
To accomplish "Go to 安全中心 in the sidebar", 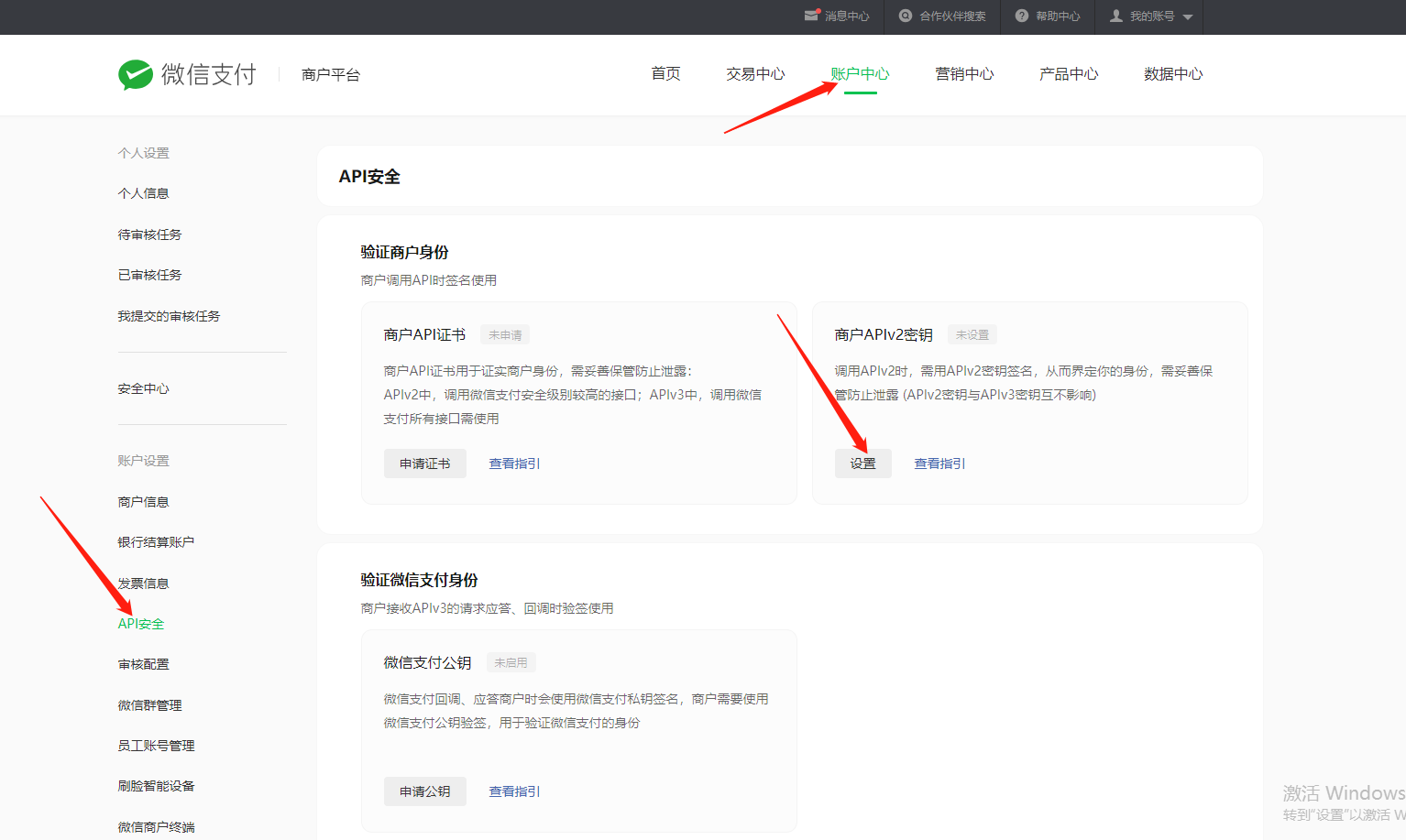I will pyautogui.click(x=143, y=388).
